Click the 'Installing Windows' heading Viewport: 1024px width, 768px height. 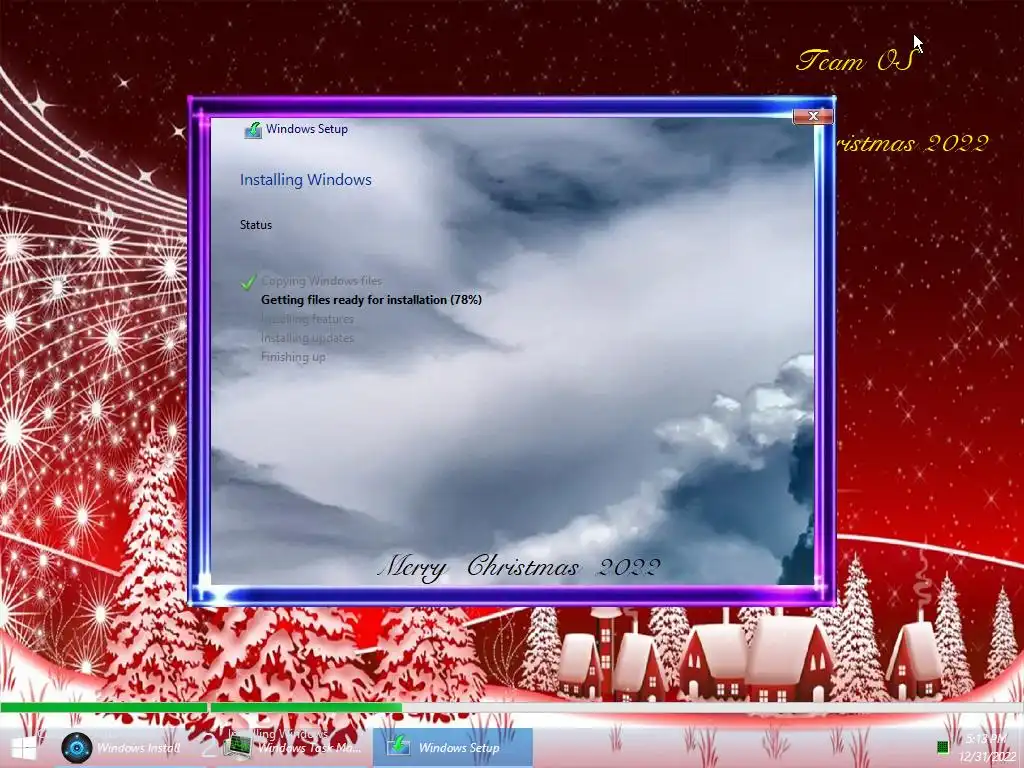[306, 180]
